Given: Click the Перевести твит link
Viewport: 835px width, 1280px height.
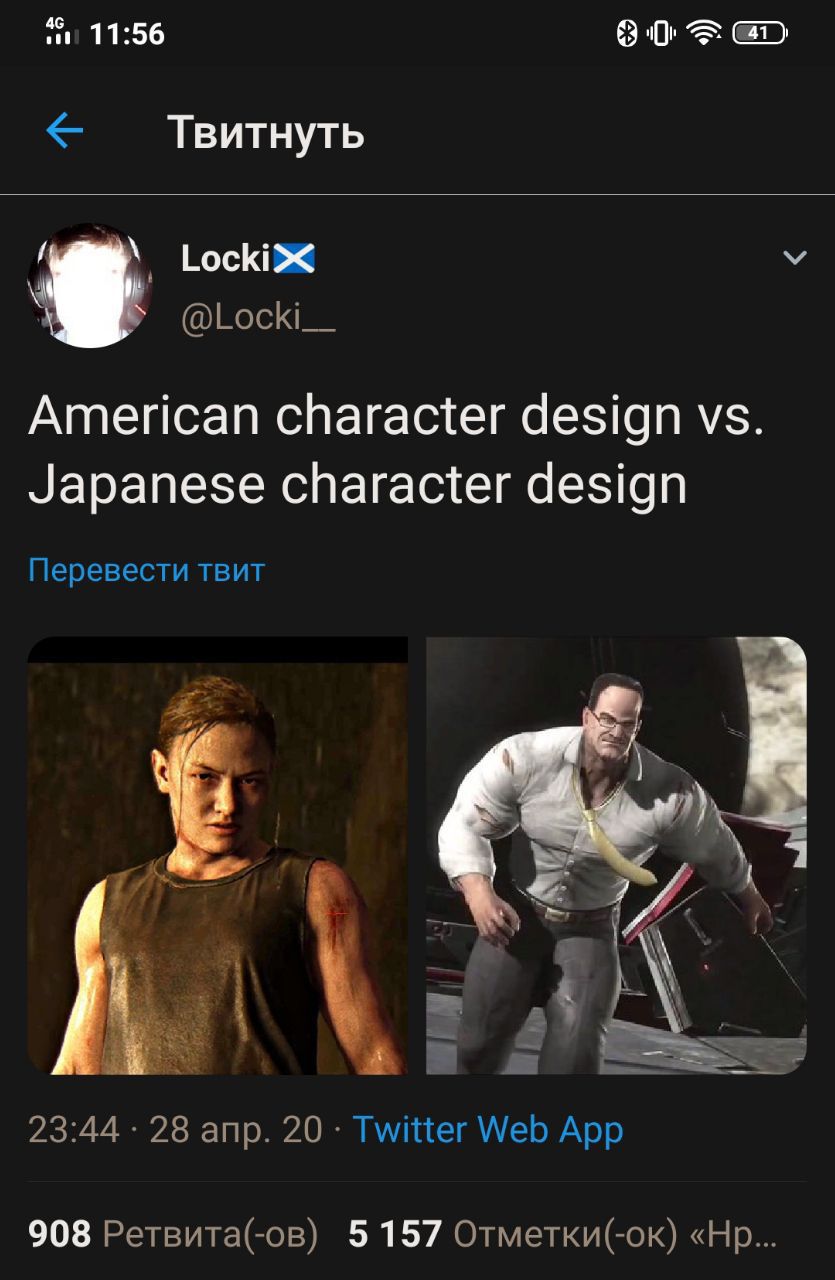Looking at the screenshot, I should 146,570.
